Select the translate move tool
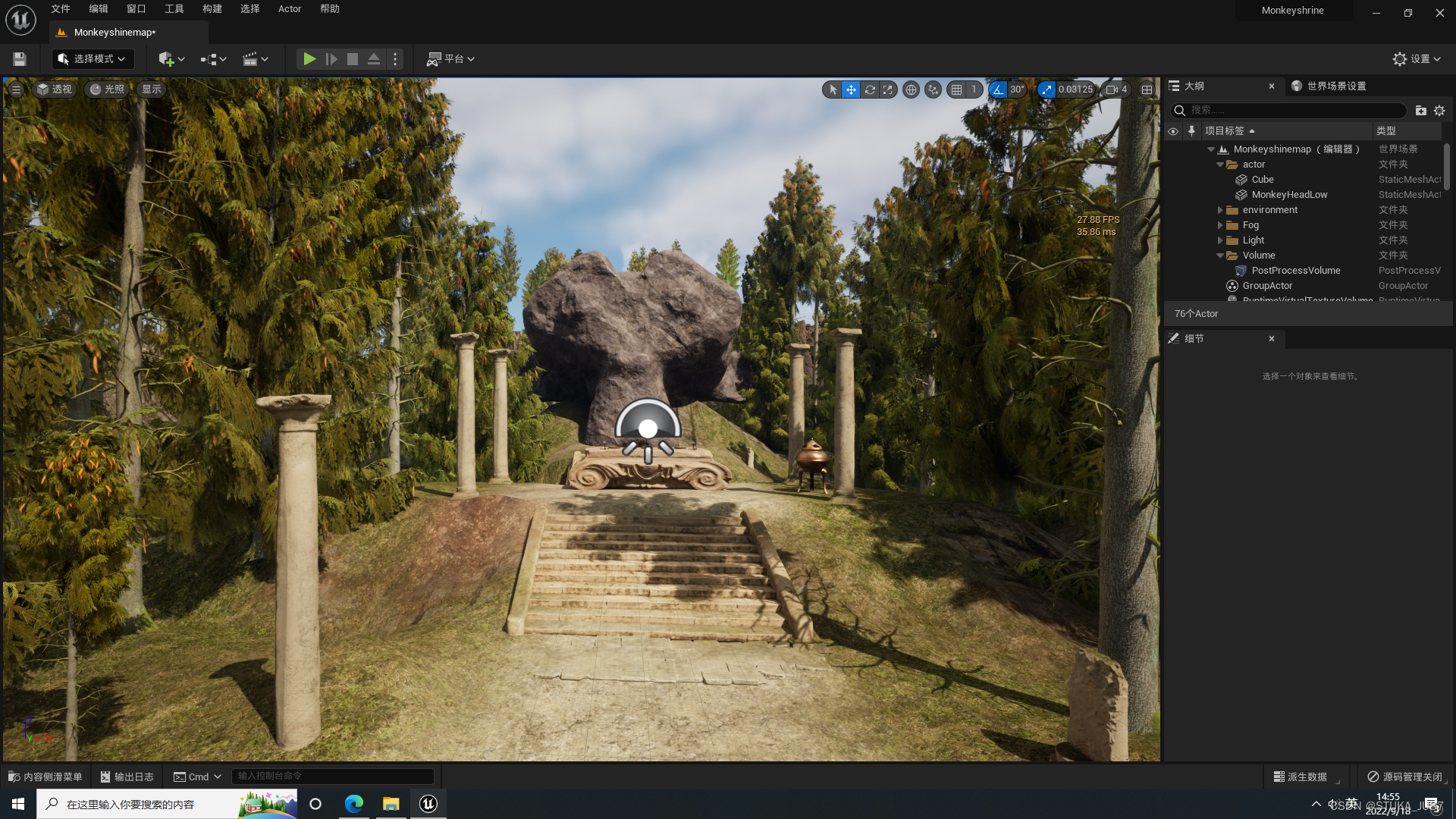The height and width of the screenshot is (819, 1456). click(x=851, y=89)
